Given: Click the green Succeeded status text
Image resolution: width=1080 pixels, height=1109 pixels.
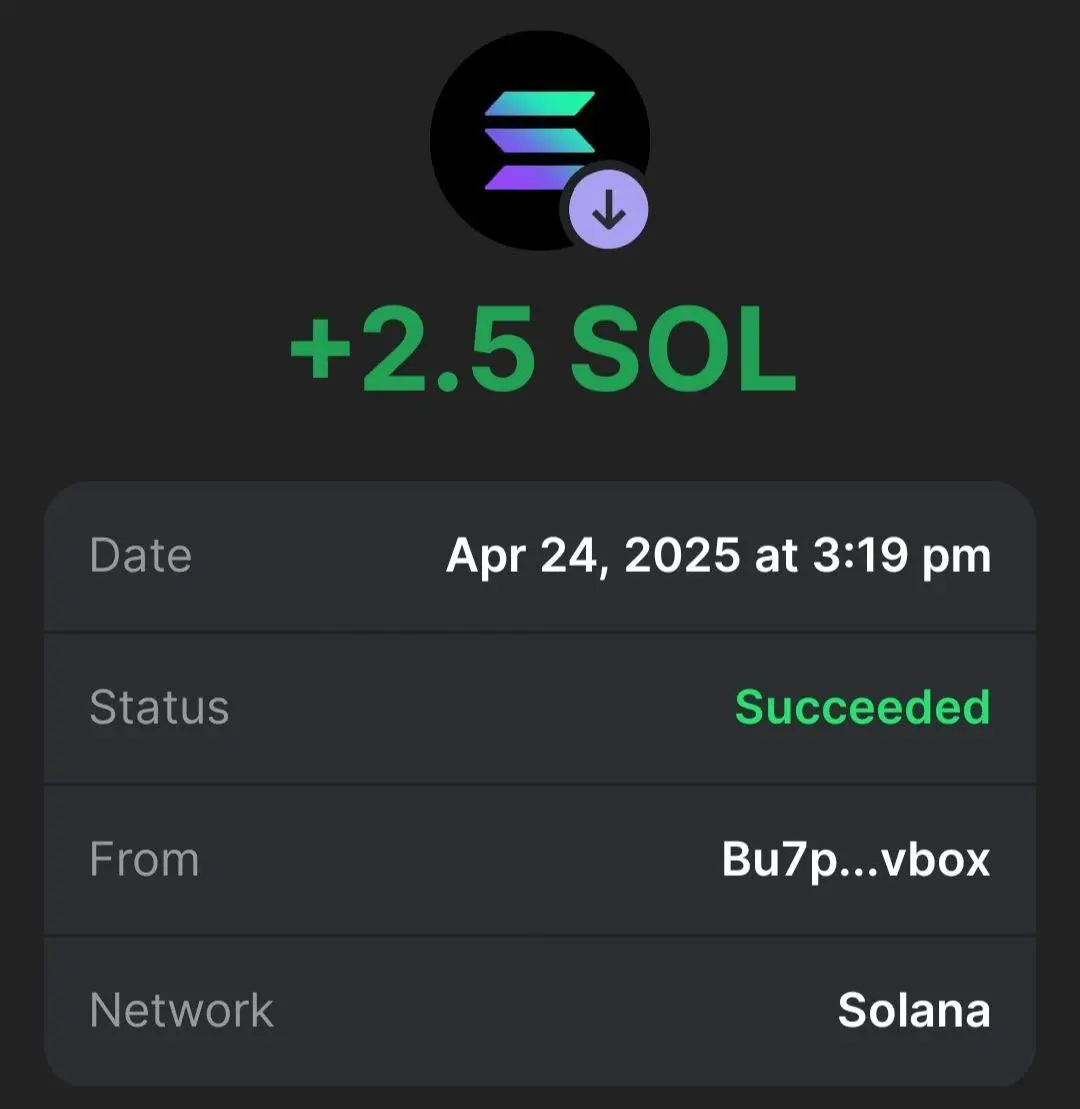Looking at the screenshot, I should (863, 707).
